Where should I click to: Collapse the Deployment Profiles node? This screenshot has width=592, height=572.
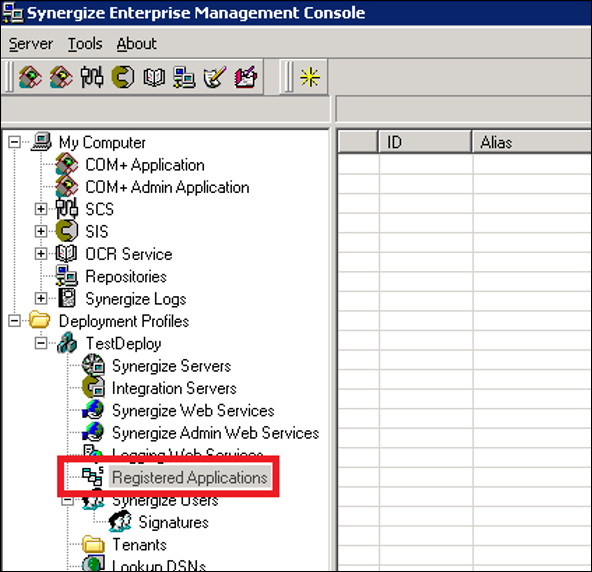(14, 321)
